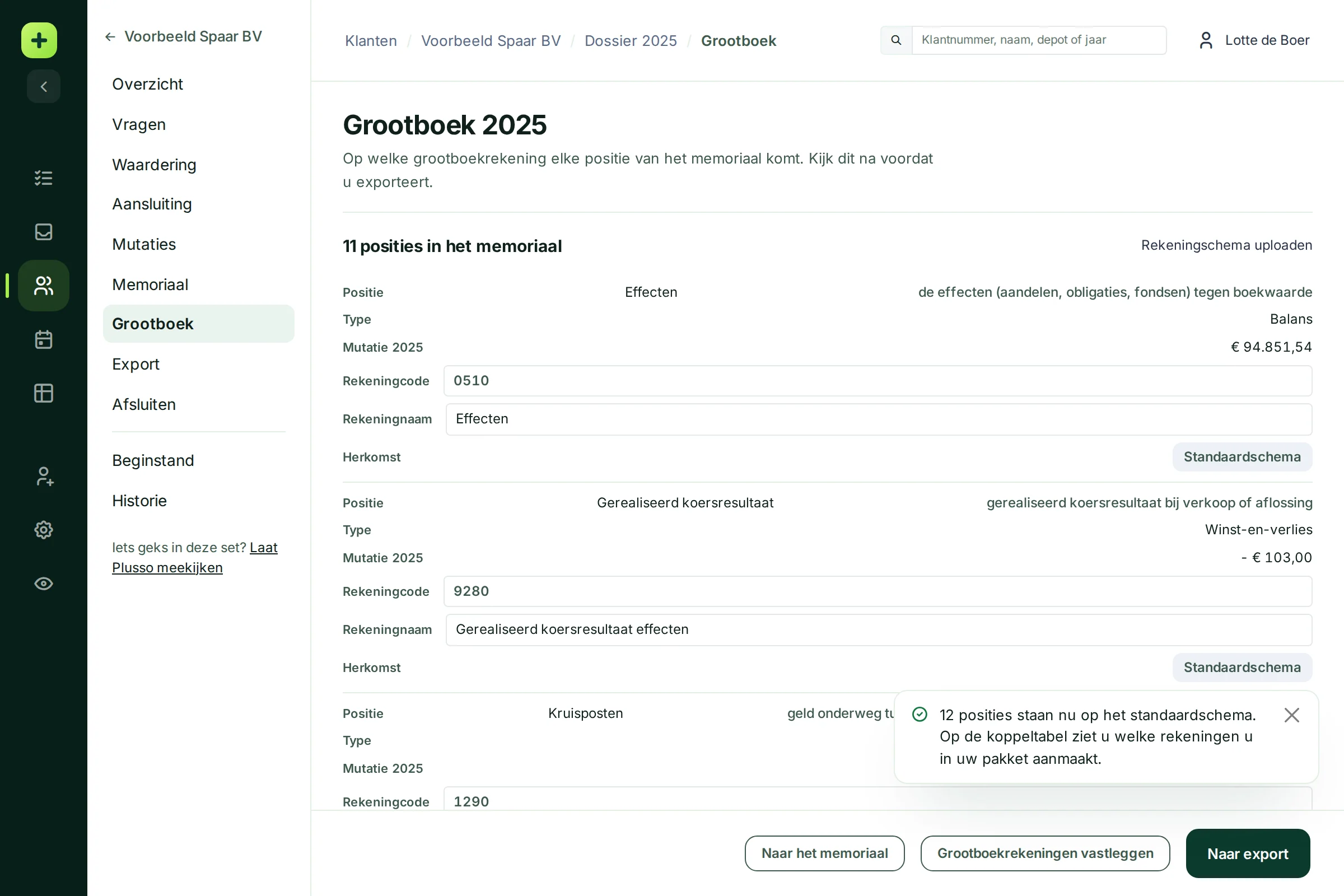Viewport: 1344px width, 896px height.
Task: Click the green checkmark icon in notification
Action: click(x=920, y=715)
